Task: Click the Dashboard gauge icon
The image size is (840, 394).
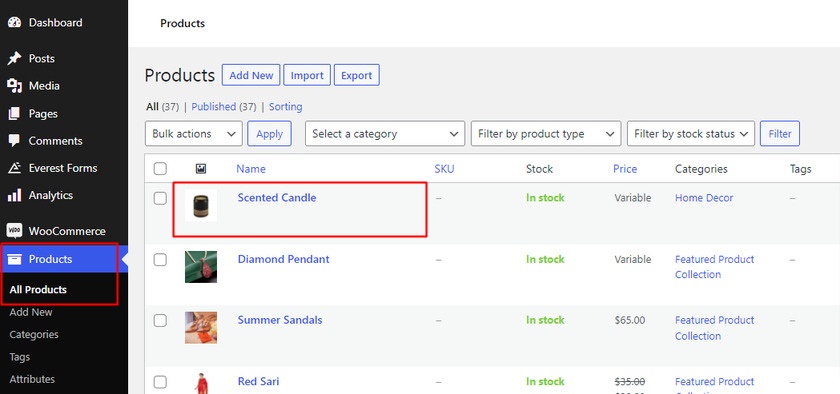Action: pos(14,23)
